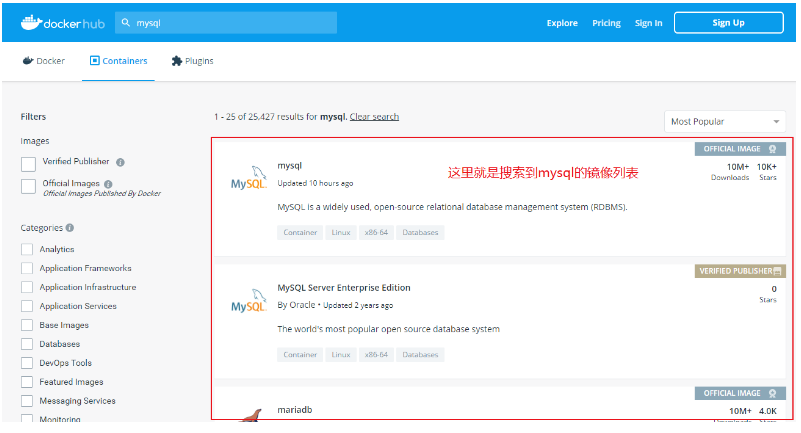Click the Plugins puzzle piece icon
The image size is (801, 433).
177,61
